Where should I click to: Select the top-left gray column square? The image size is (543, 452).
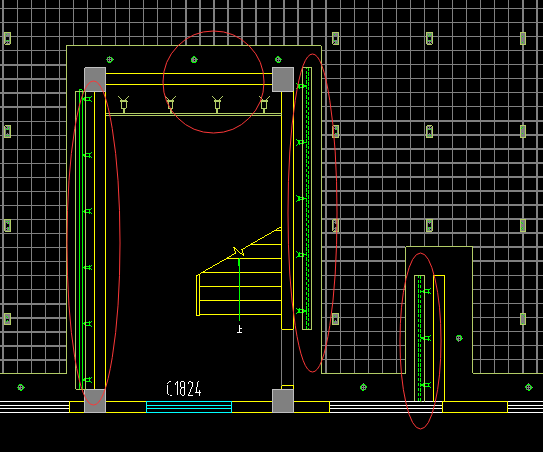pyautogui.click(x=95, y=79)
